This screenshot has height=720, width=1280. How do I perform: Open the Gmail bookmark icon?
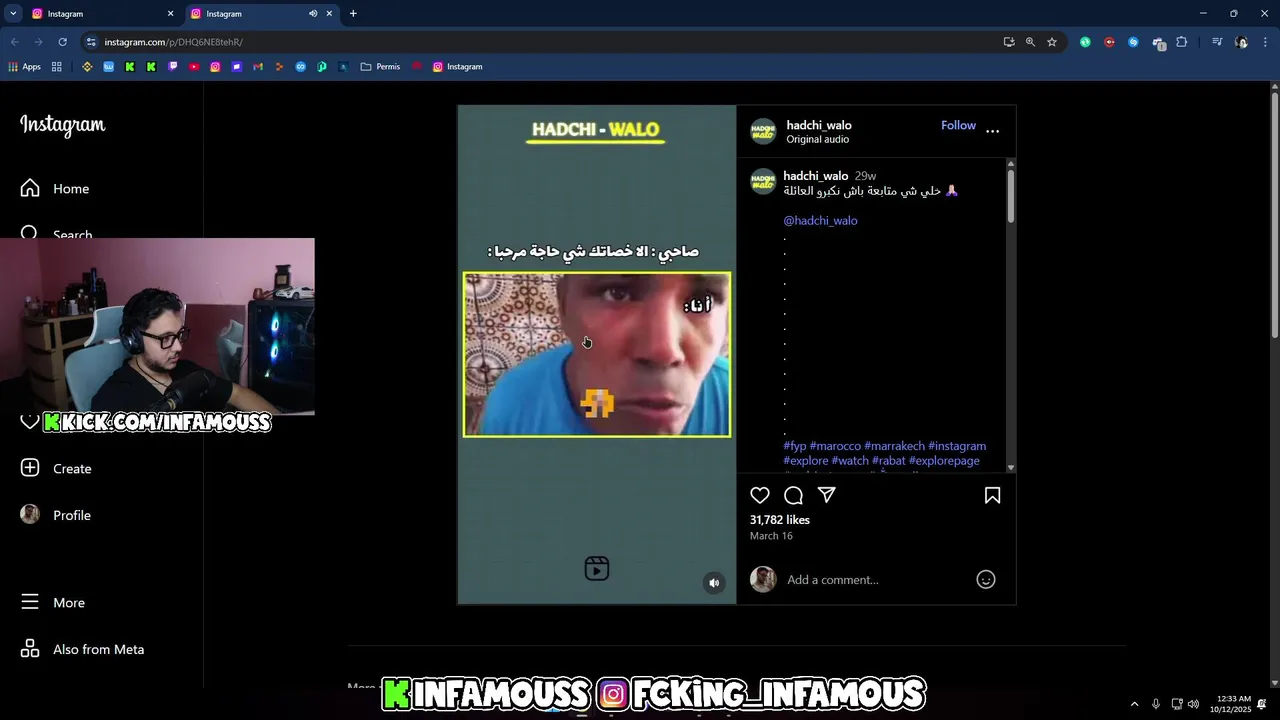pyautogui.click(x=258, y=67)
